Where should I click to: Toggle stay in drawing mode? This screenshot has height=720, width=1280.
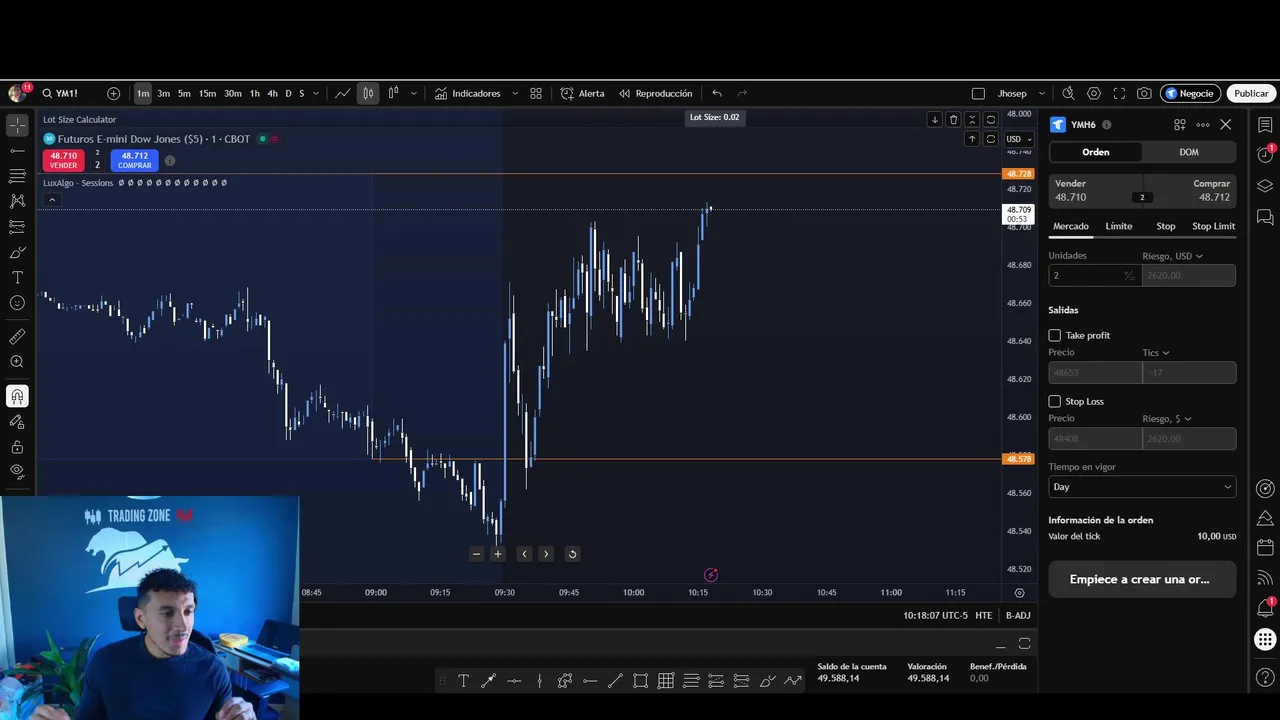point(17,422)
